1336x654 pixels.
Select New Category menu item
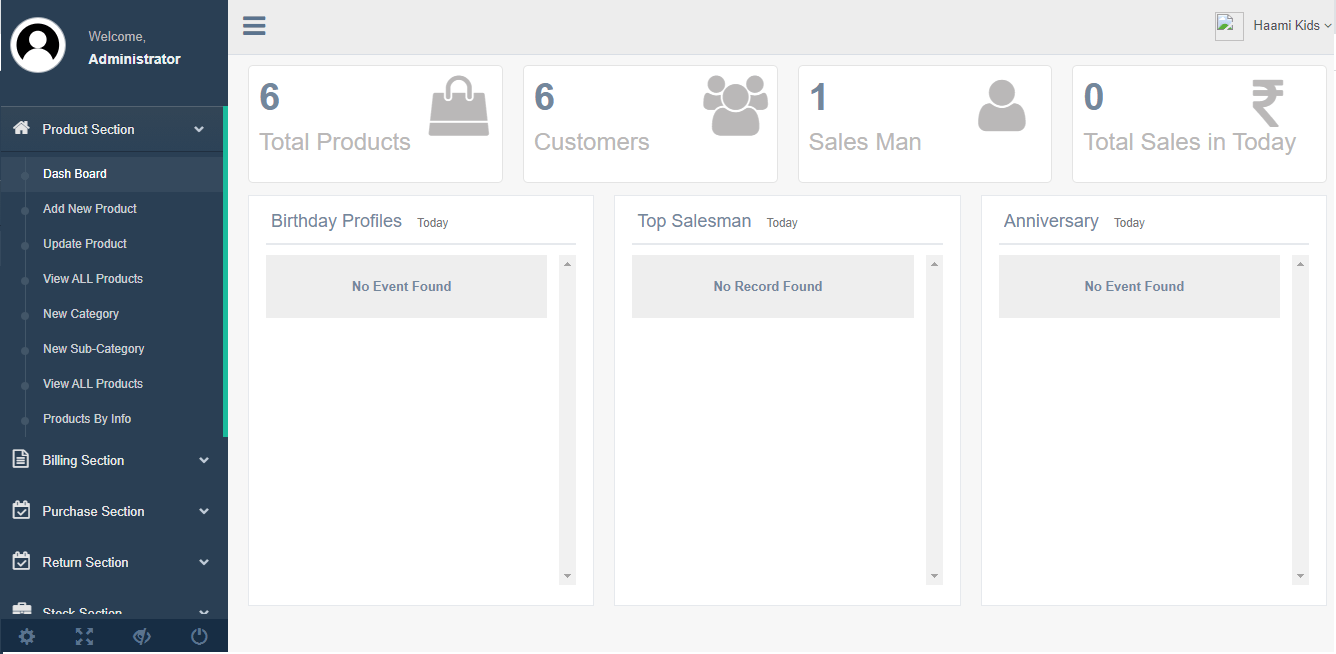(81, 314)
